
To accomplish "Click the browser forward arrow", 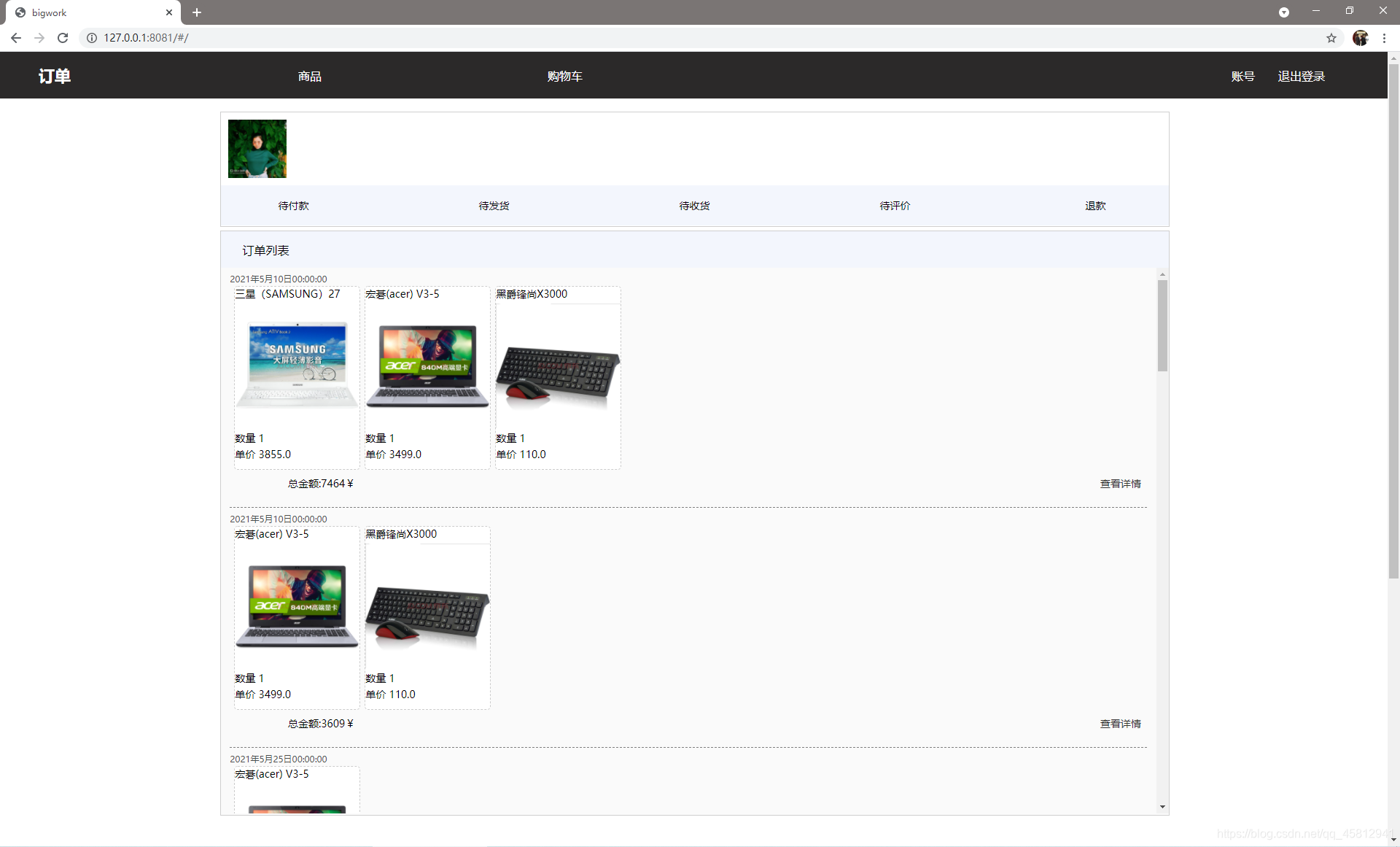I will click(x=39, y=38).
